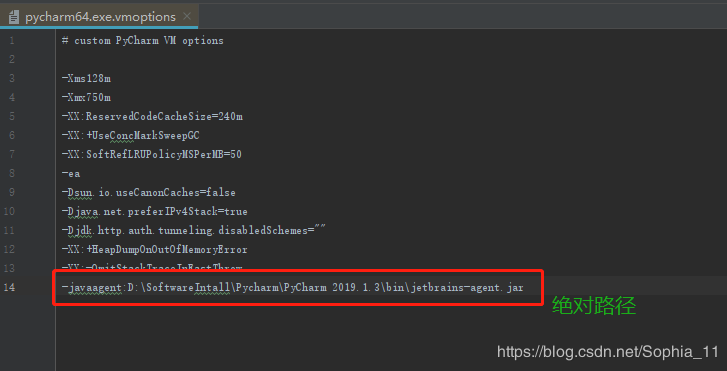Screen dimensions: 727x371
Task: Click line number 1 in gutter
Action: (x=12, y=41)
